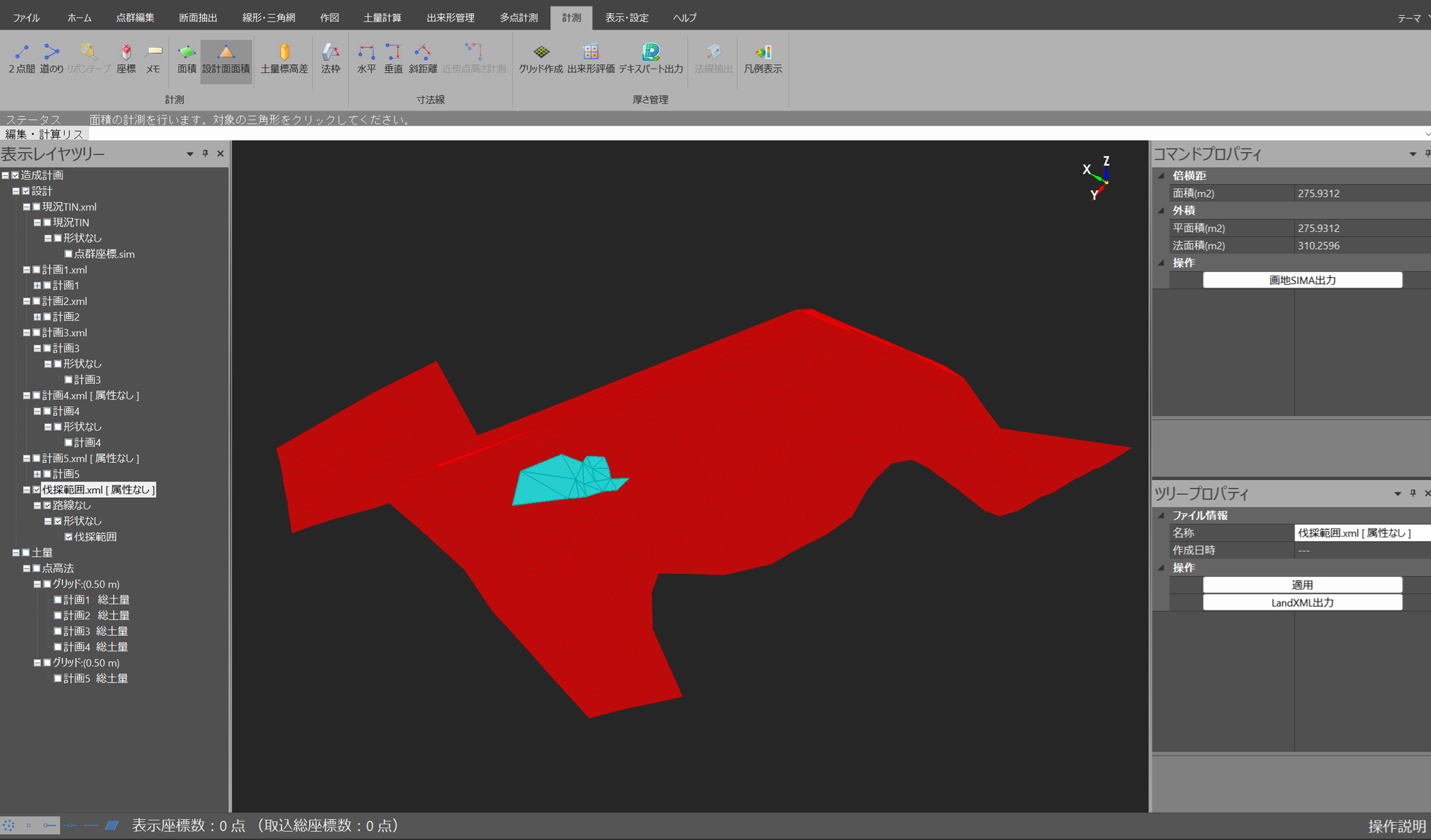Uncheck the 伐採範囲 leaf layer checkbox

69,537
